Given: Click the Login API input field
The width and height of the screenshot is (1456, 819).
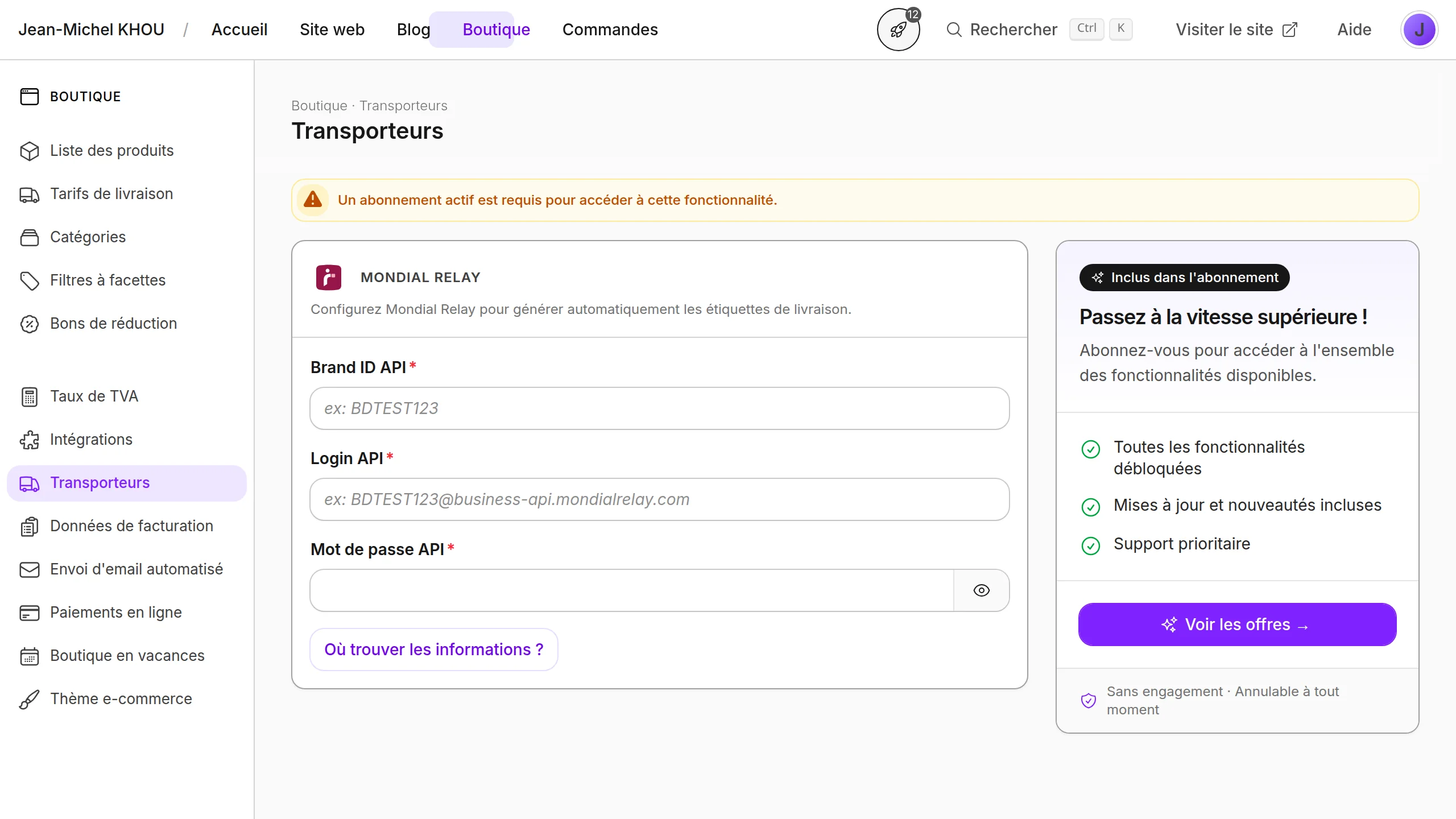Looking at the screenshot, I should click(659, 499).
